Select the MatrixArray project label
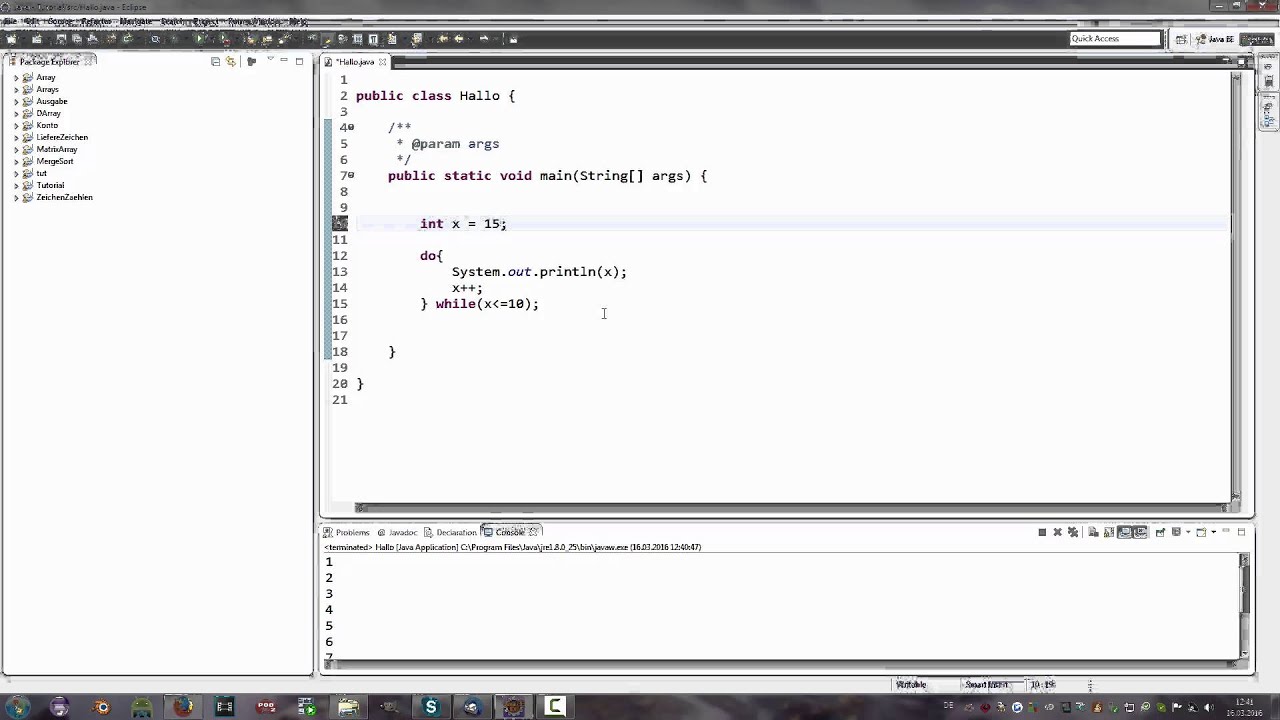Viewport: 1280px width, 720px height. (57, 149)
